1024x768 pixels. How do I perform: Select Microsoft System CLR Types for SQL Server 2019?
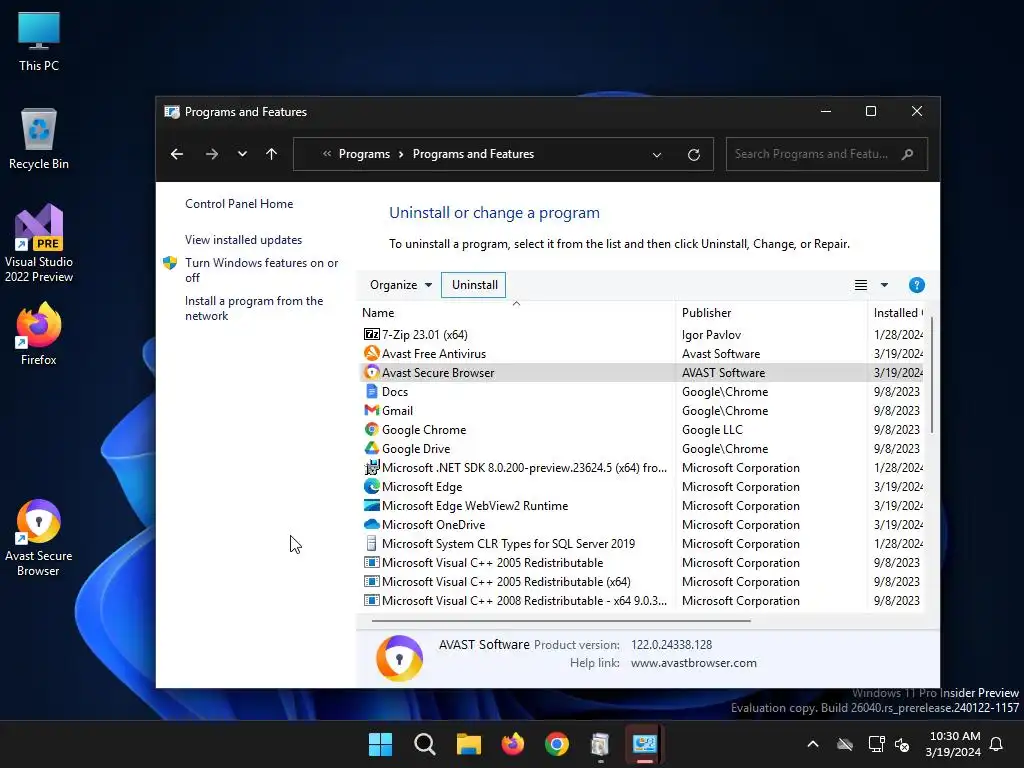point(643,543)
